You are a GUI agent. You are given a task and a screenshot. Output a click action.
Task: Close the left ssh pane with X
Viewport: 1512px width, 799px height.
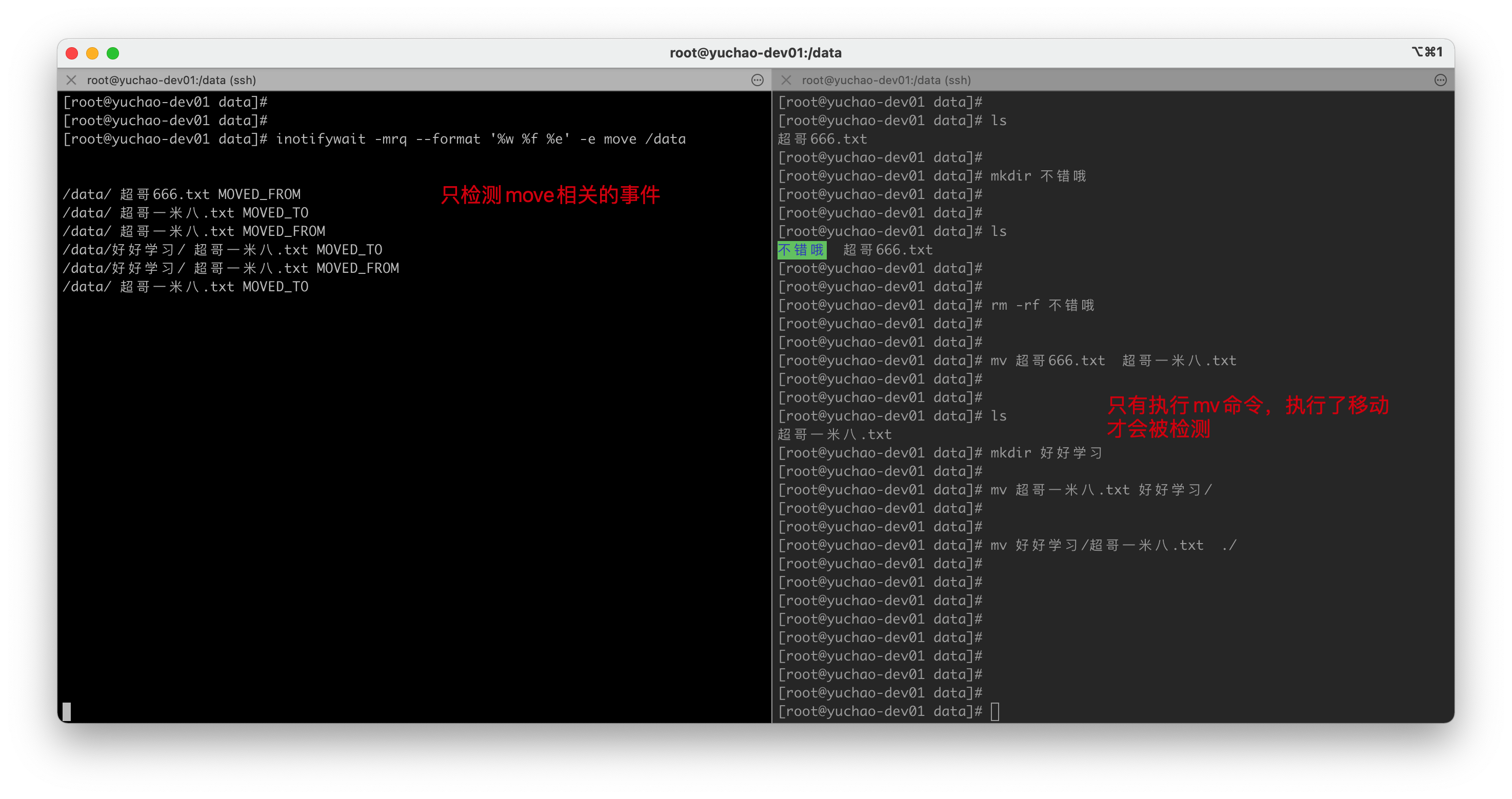(72, 80)
